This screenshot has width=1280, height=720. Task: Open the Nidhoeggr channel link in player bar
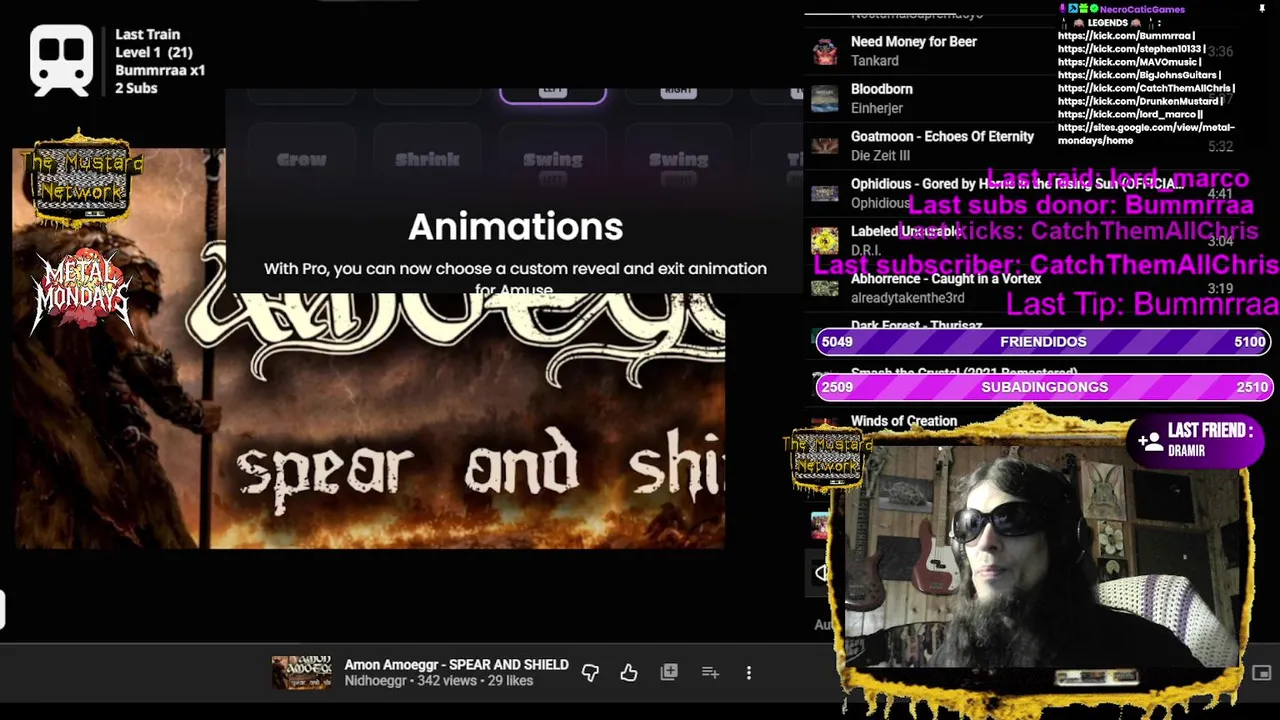[375, 681]
